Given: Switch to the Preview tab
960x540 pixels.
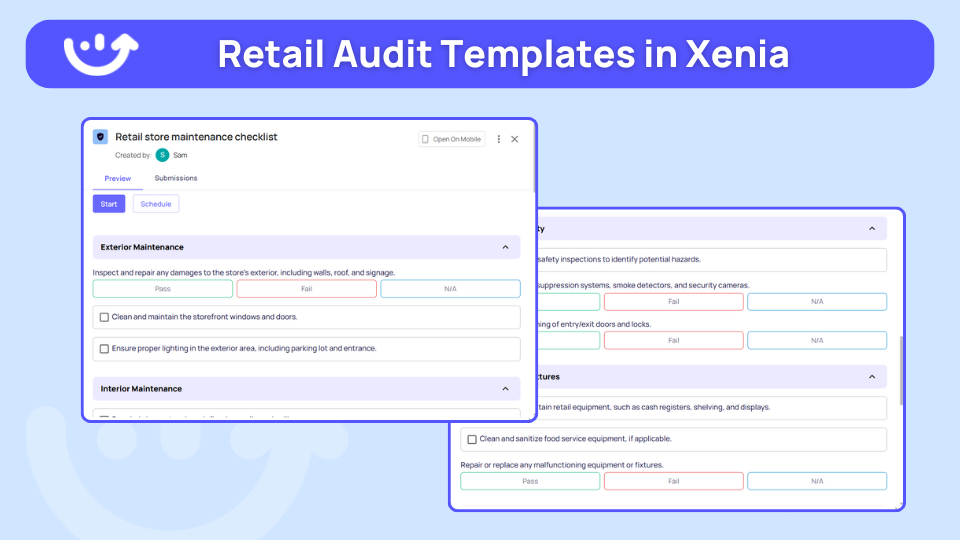Looking at the screenshot, I should pyautogui.click(x=118, y=179).
